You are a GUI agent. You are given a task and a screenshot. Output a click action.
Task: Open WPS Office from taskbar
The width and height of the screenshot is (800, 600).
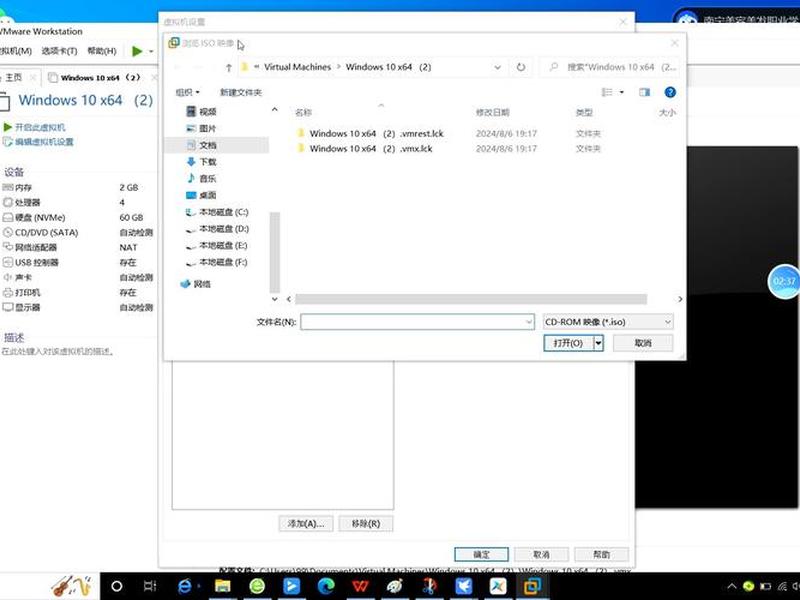(360, 586)
